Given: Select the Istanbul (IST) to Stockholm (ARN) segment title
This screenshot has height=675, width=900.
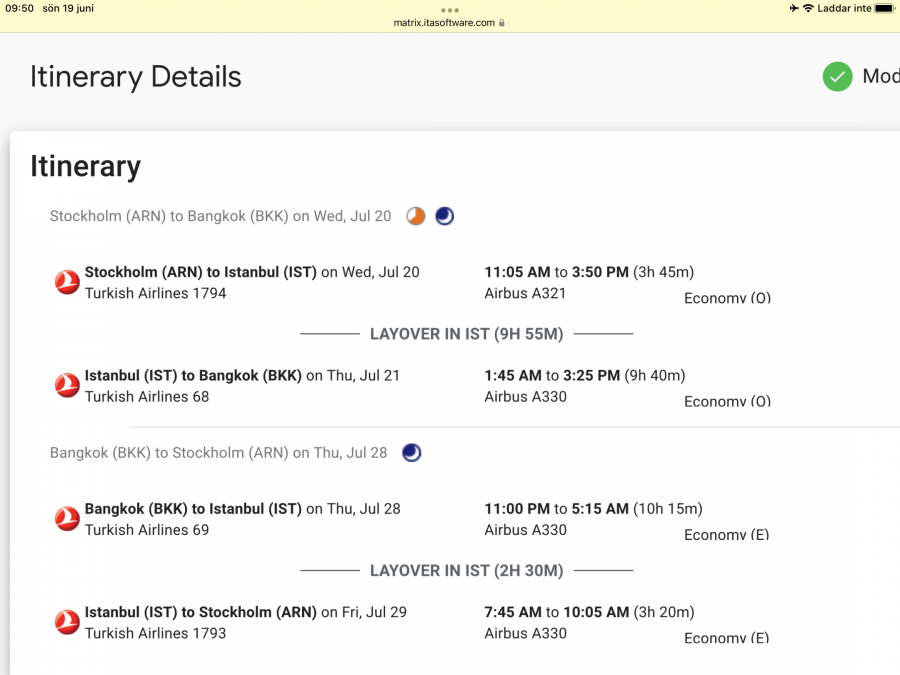Looking at the screenshot, I should [x=200, y=612].
